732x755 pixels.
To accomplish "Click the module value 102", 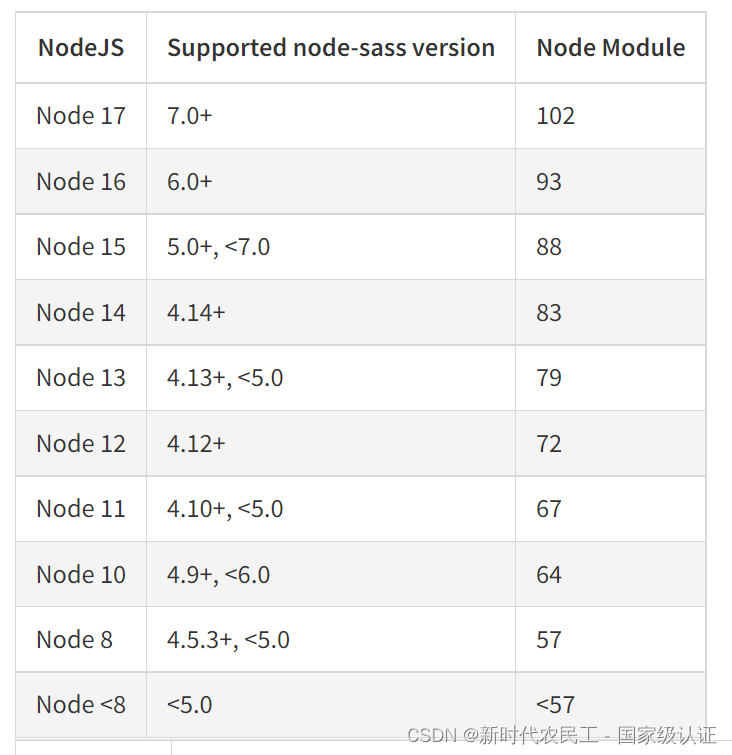I will [x=555, y=116].
